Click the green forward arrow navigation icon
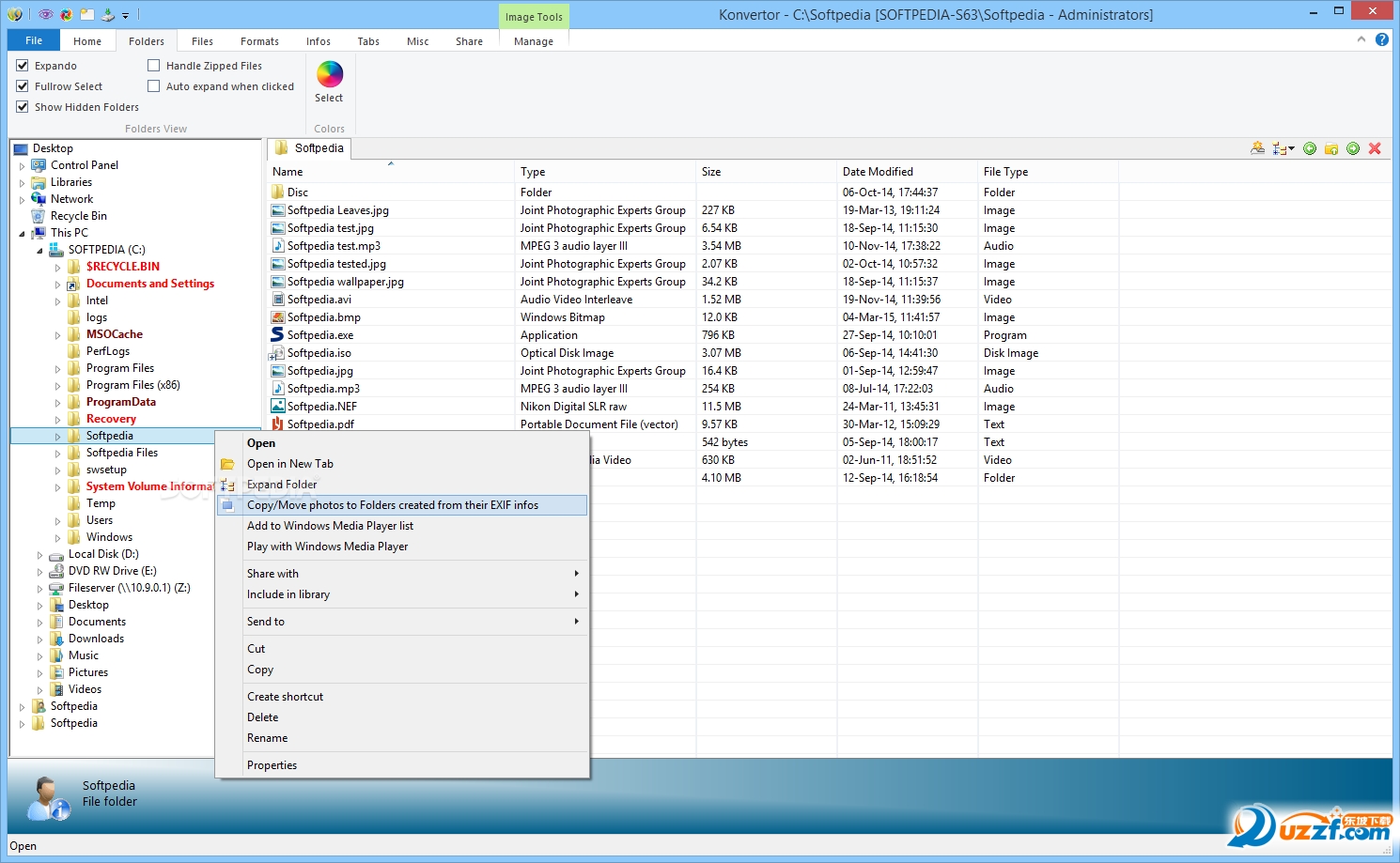The image size is (1400, 863). (x=1353, y=148)
